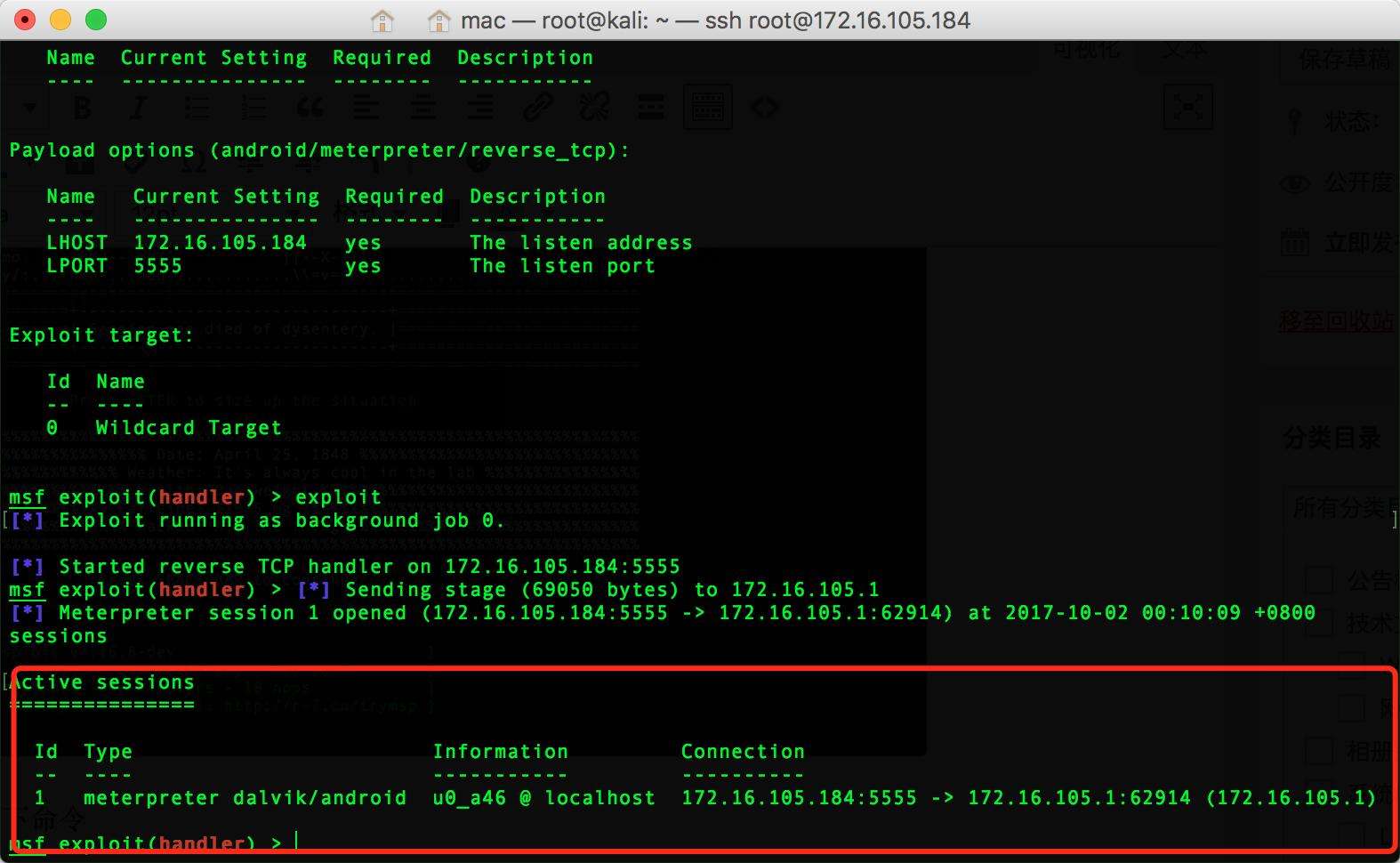Check the 技术 category checkbox

[1319, 623]
